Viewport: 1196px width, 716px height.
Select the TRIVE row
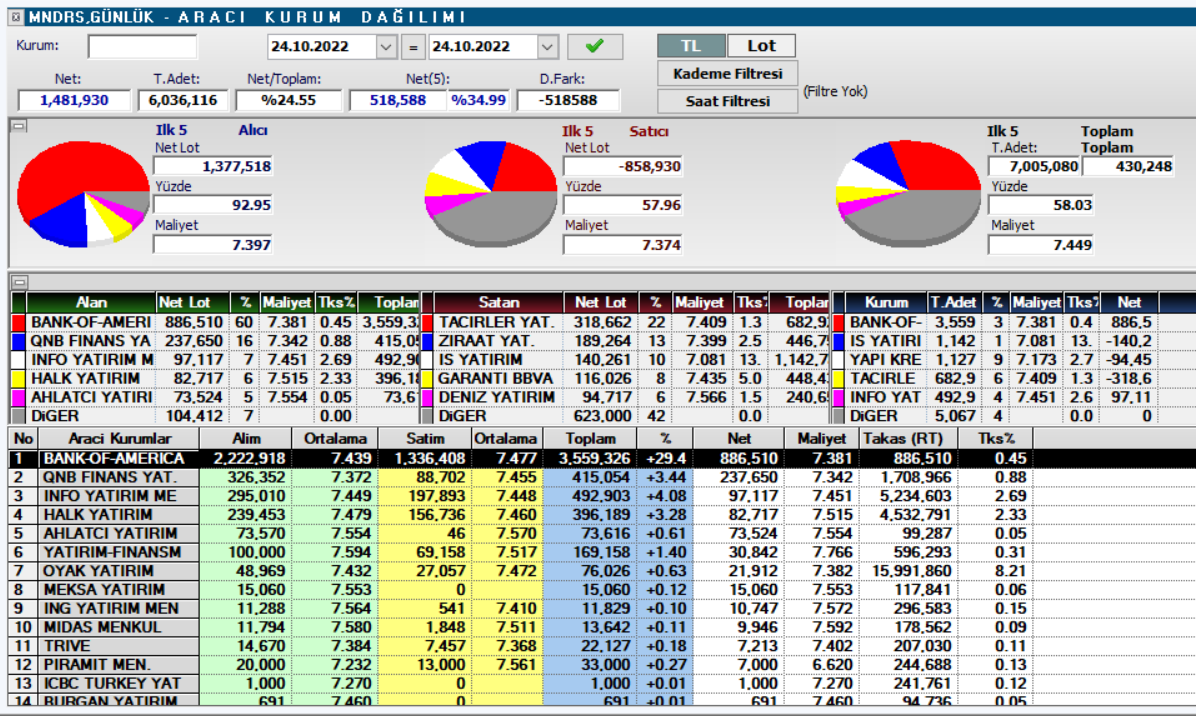pos(602,645)
